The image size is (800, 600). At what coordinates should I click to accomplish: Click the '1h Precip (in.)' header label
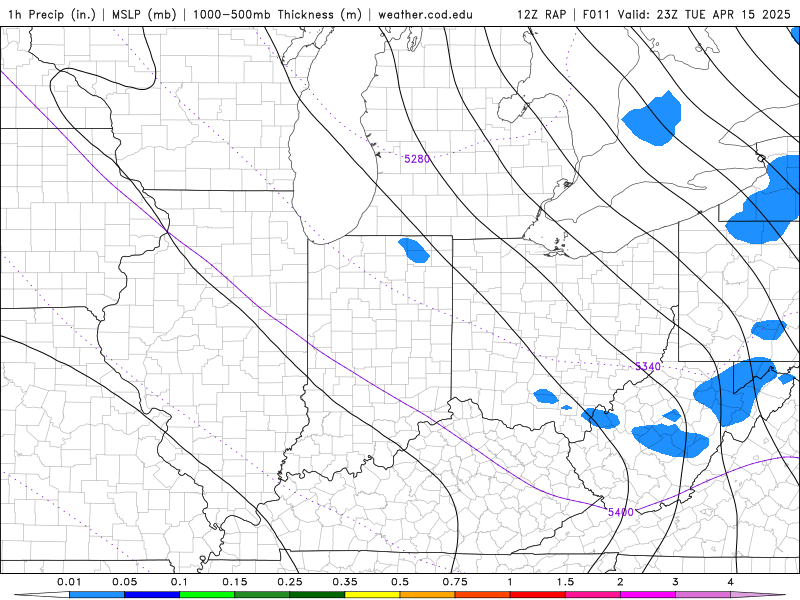(x=52, y=14)
